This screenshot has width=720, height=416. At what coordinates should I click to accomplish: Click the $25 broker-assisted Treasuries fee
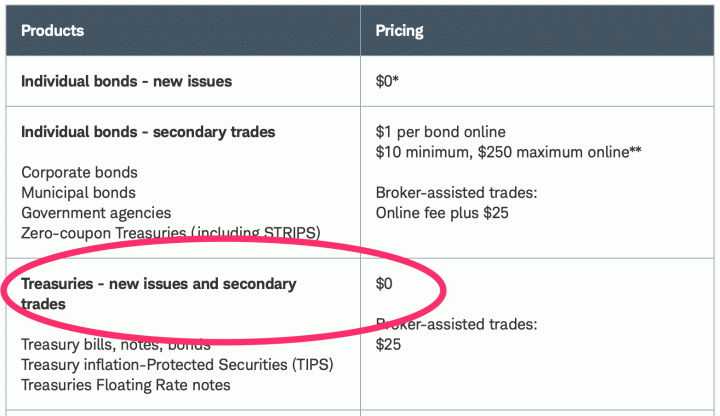(x=388, y=344)
